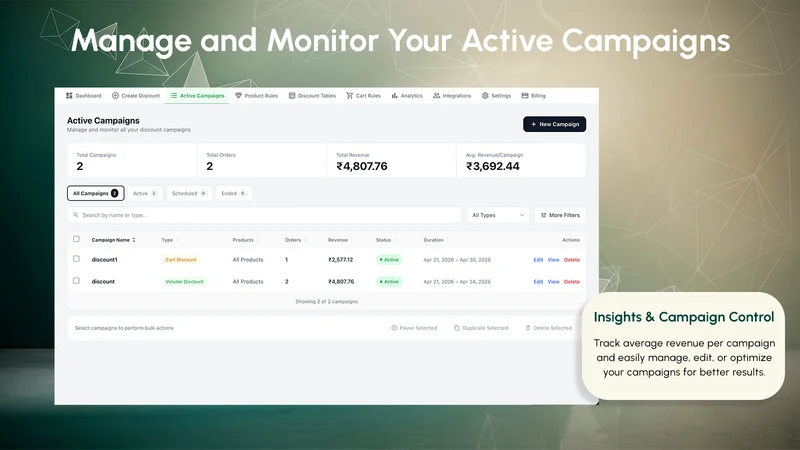This screenshot has height=450, width=800.
Task: Open More Filters
Action: point(560,215)
